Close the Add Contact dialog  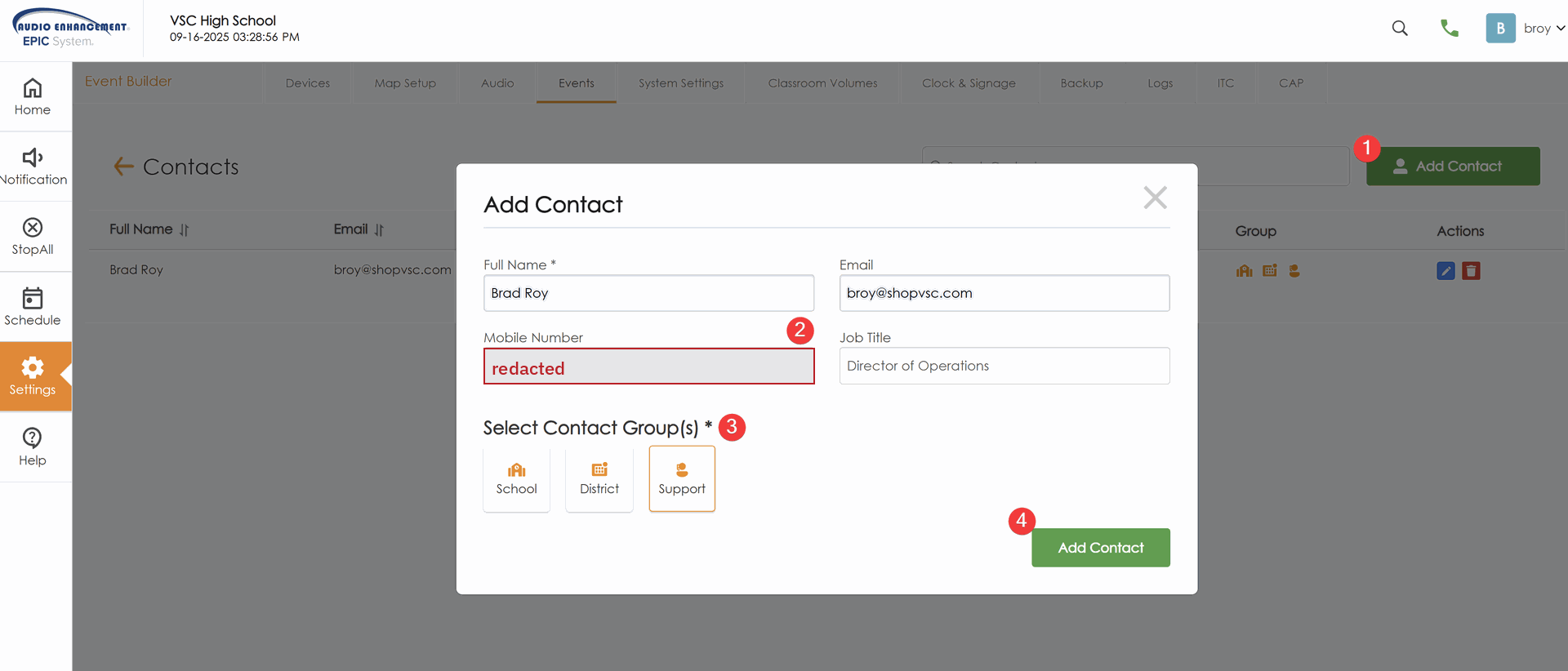point(1155,198)
